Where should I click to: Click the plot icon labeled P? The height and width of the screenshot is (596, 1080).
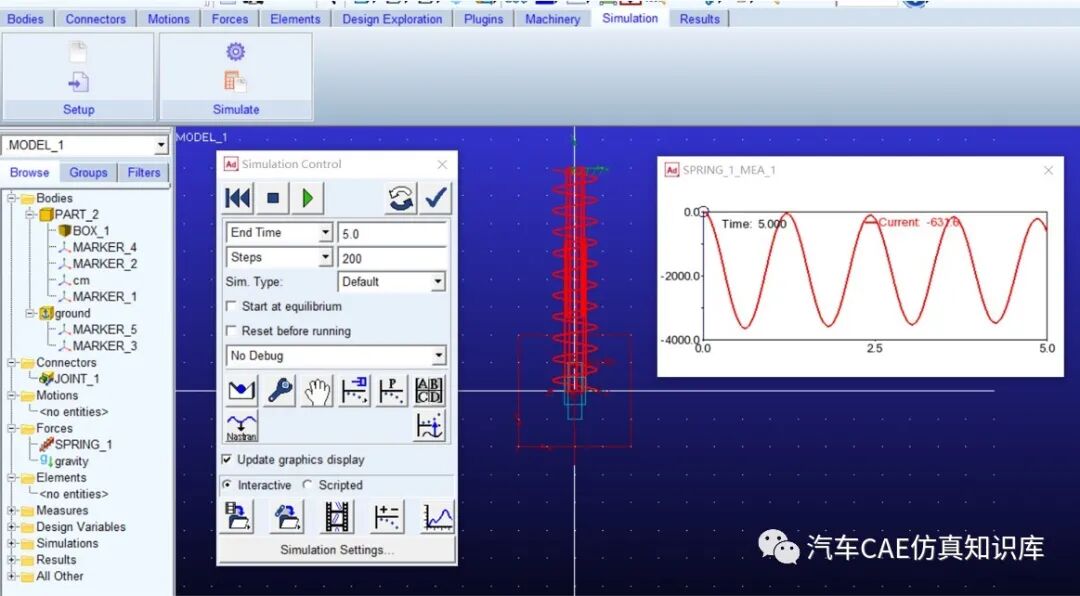[391, 391]
